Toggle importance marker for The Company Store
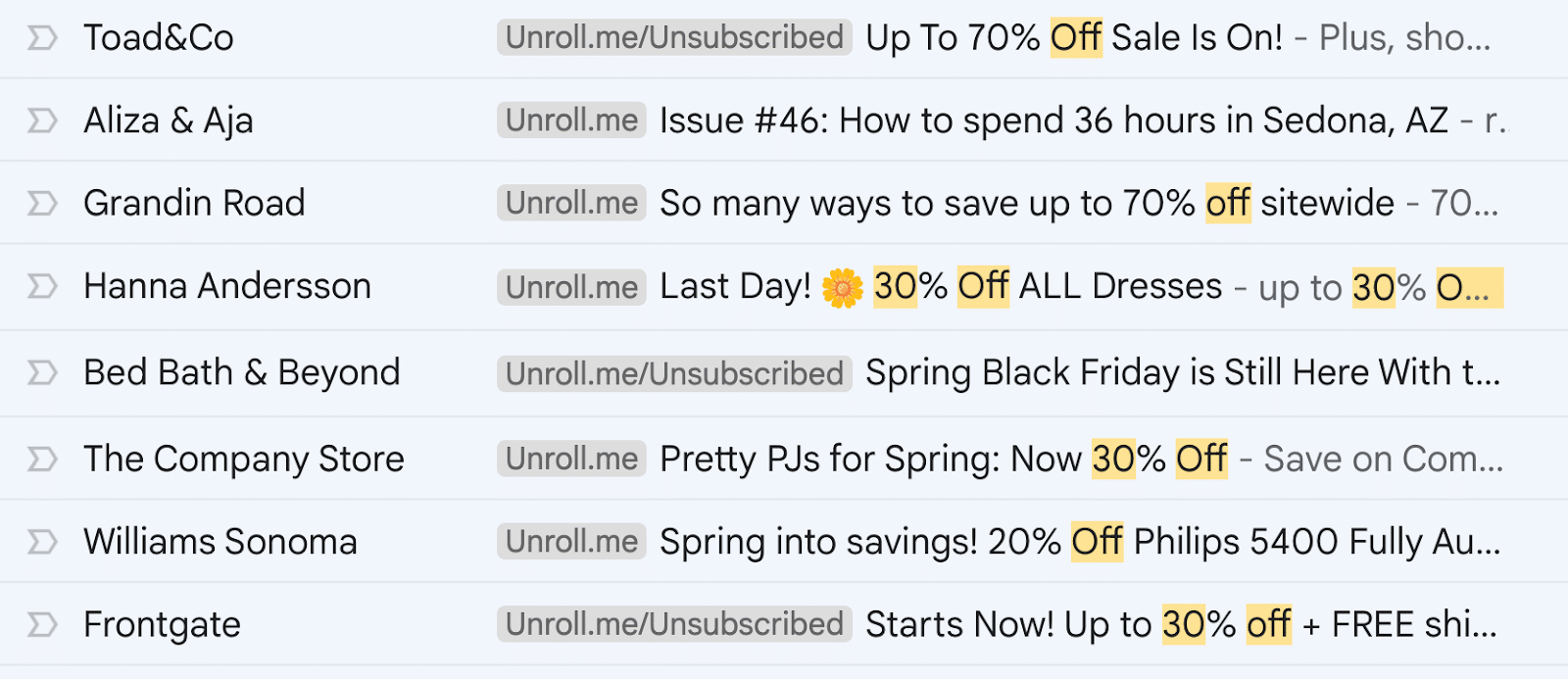 click(41, 459)
